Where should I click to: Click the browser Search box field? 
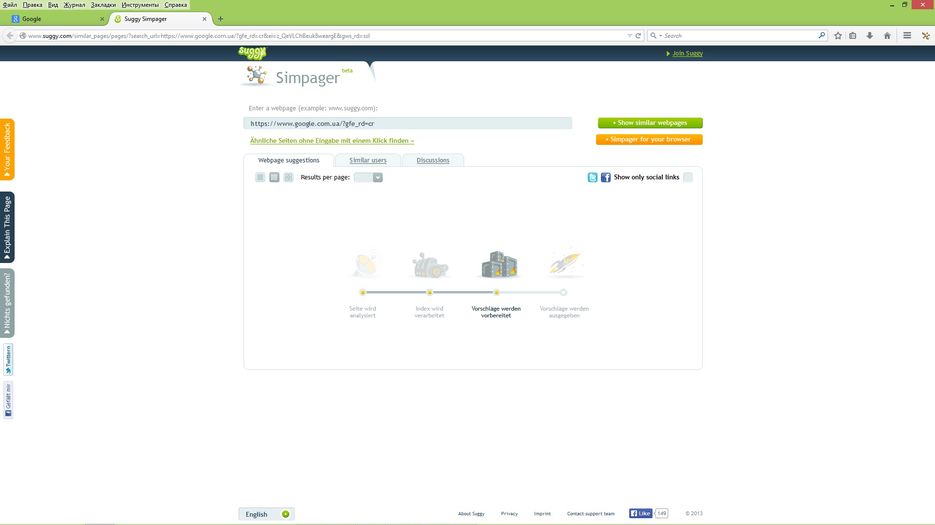coord(739,36)
